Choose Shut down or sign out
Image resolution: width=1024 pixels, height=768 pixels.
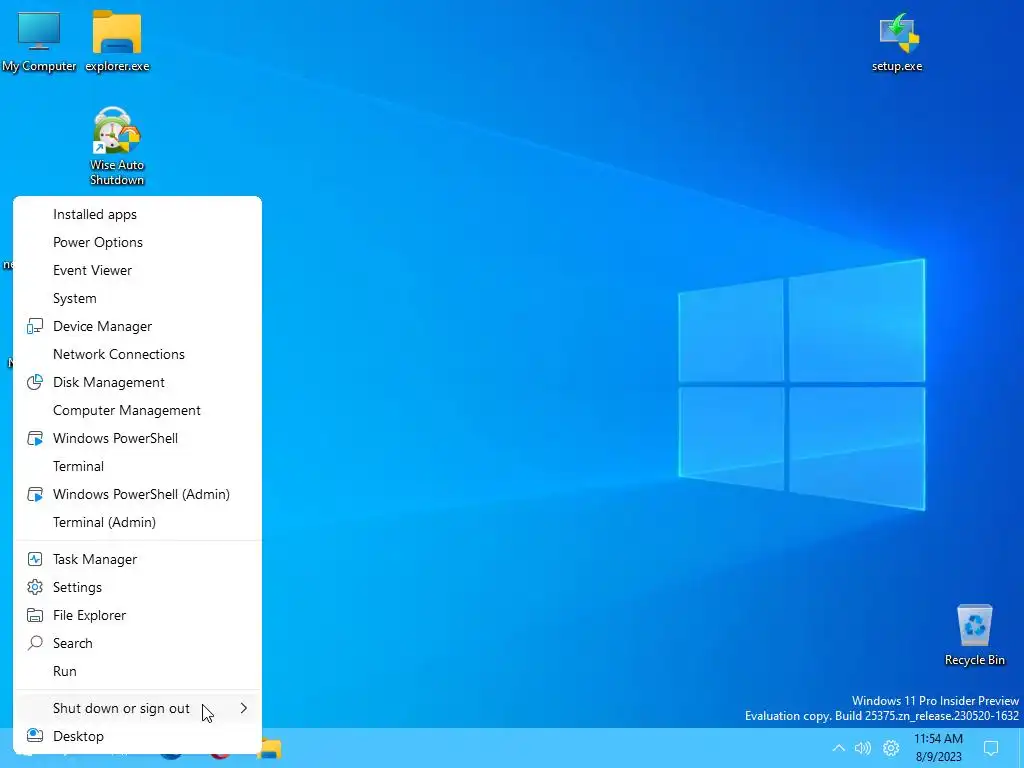(137, 708)
